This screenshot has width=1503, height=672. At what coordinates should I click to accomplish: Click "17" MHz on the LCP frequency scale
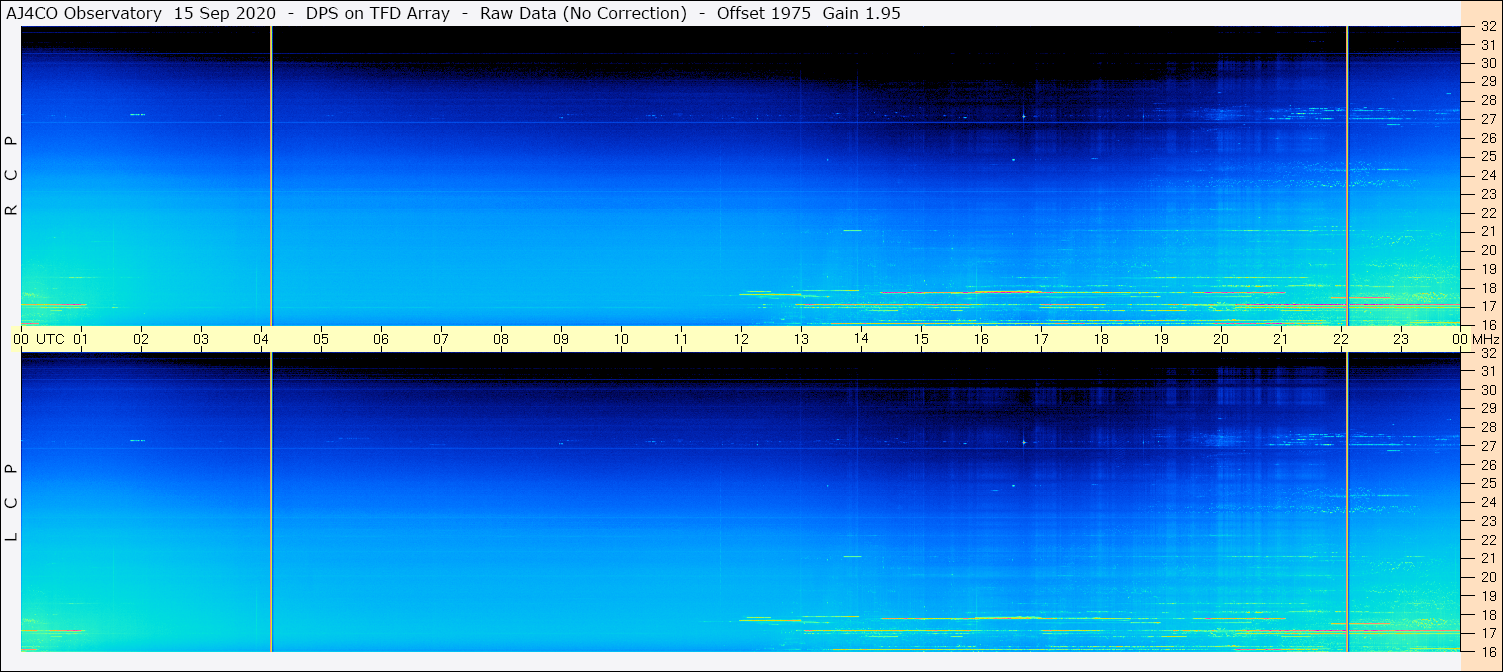coord(1488,633)
